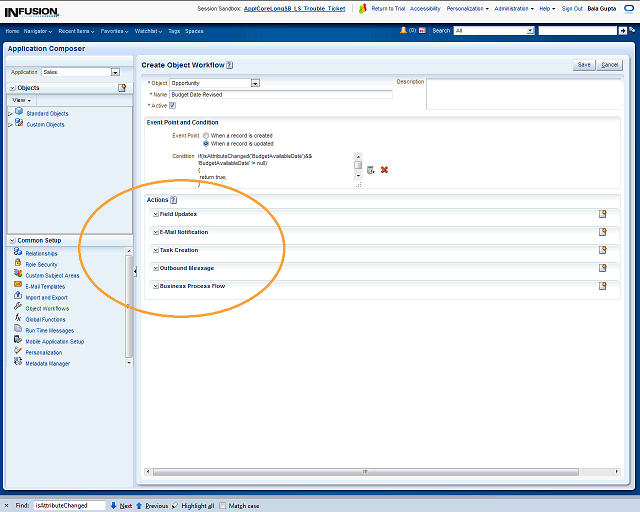Click the new object icon in Objects panel
Screen dimensions: 640x512
coord(122,88)
